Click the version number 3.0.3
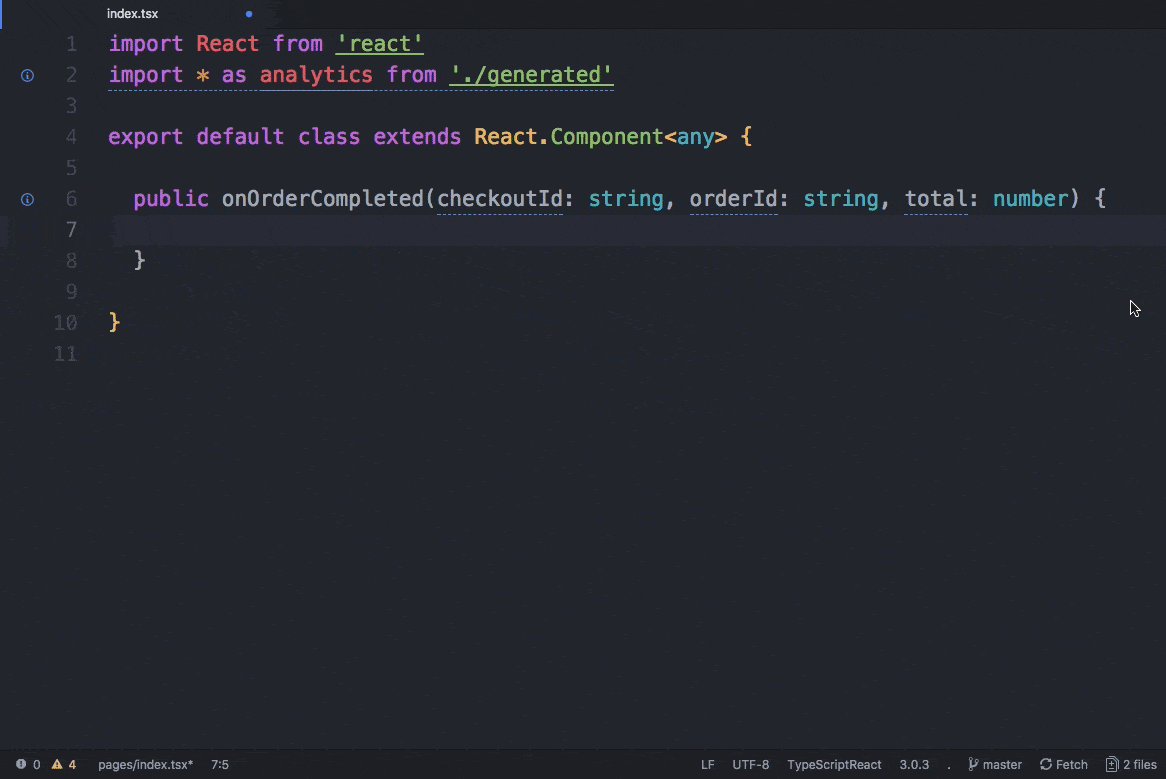This screenshot has width=1166, height=779. 914,764
